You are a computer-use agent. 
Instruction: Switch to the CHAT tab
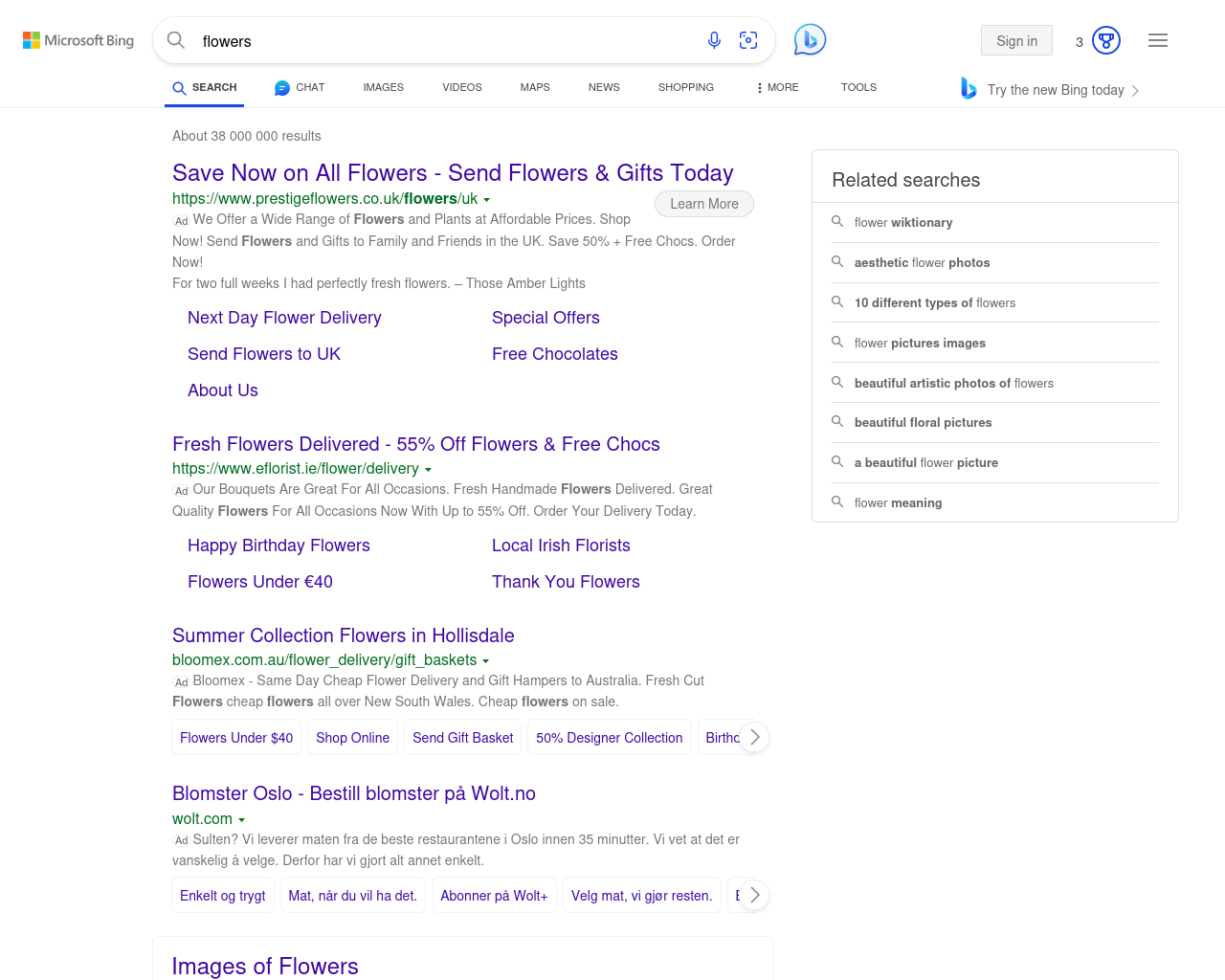coord(300,87)
